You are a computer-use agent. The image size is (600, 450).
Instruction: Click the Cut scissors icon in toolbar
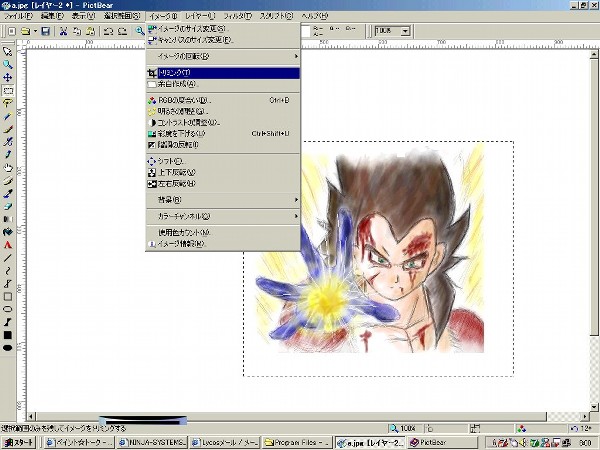pyautogui.click(x=63, y=32)
